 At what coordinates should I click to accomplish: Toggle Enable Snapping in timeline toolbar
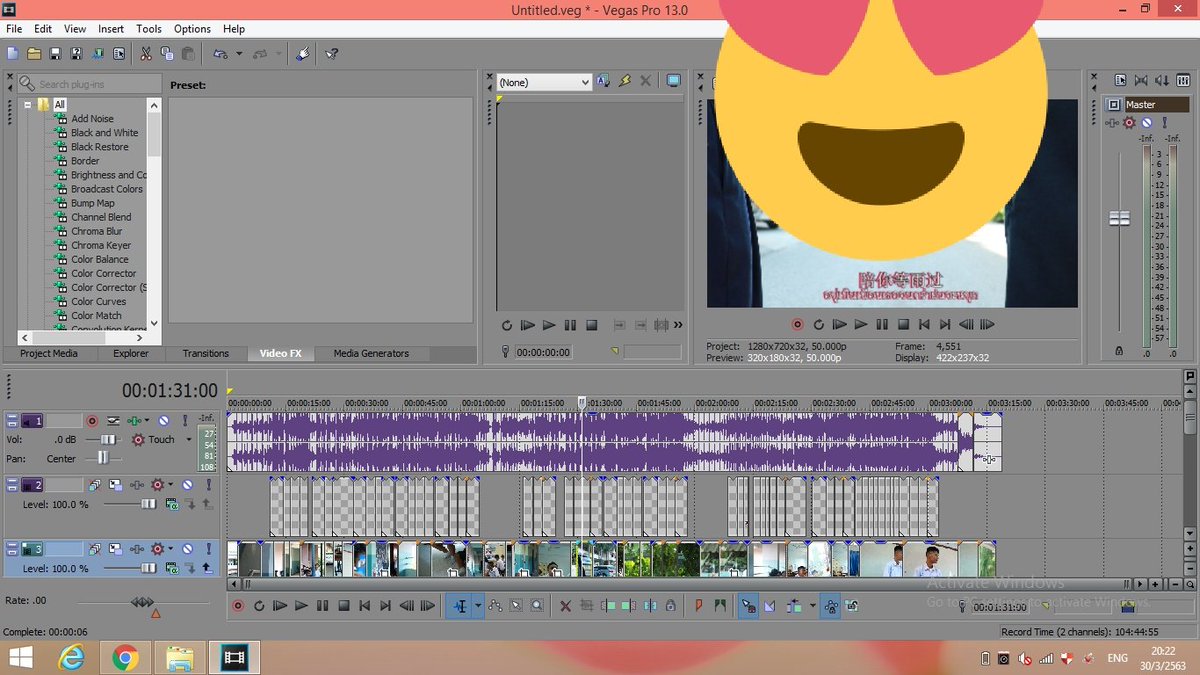[748, 606]
